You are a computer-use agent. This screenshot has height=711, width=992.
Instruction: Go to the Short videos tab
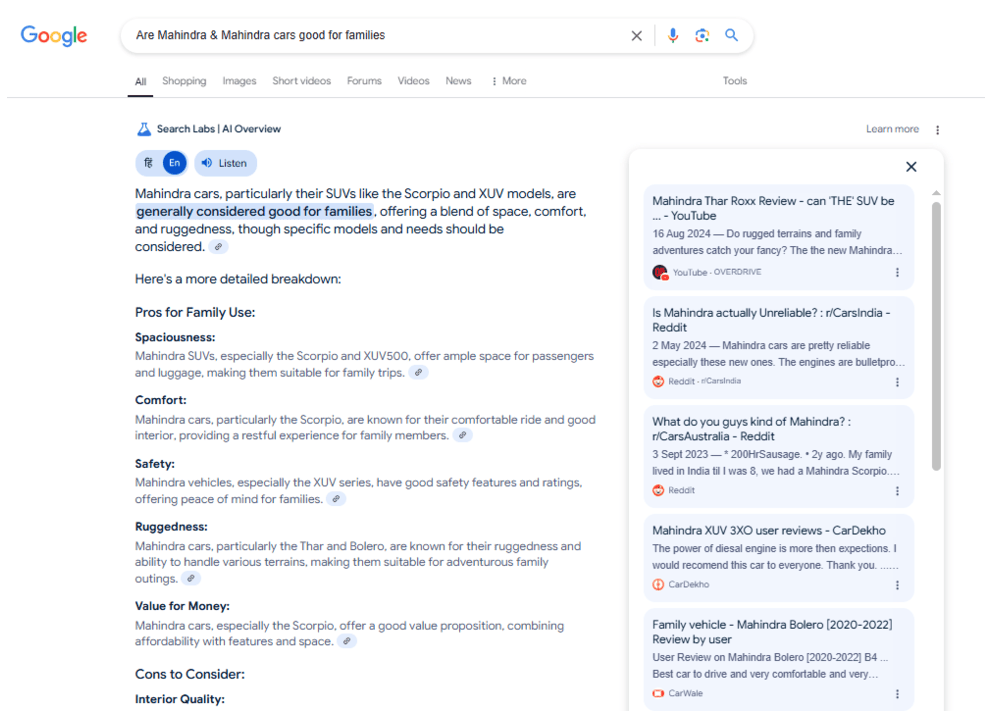(x=301, y=81)
